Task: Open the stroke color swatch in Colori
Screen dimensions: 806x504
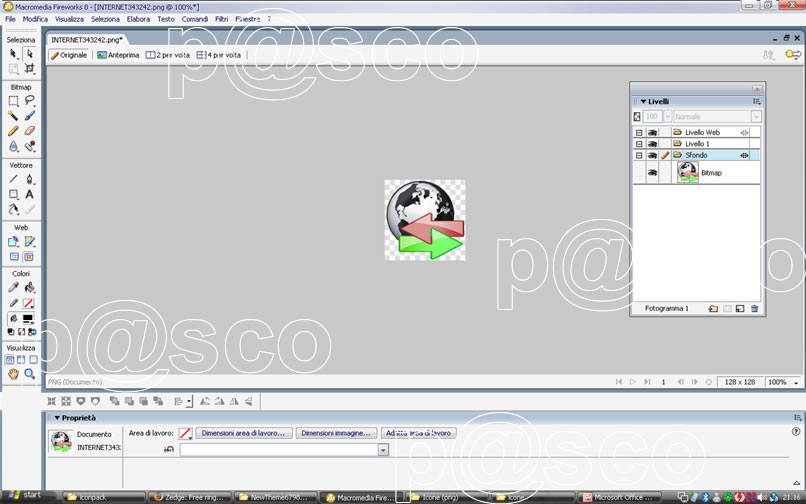Action: 28,303
